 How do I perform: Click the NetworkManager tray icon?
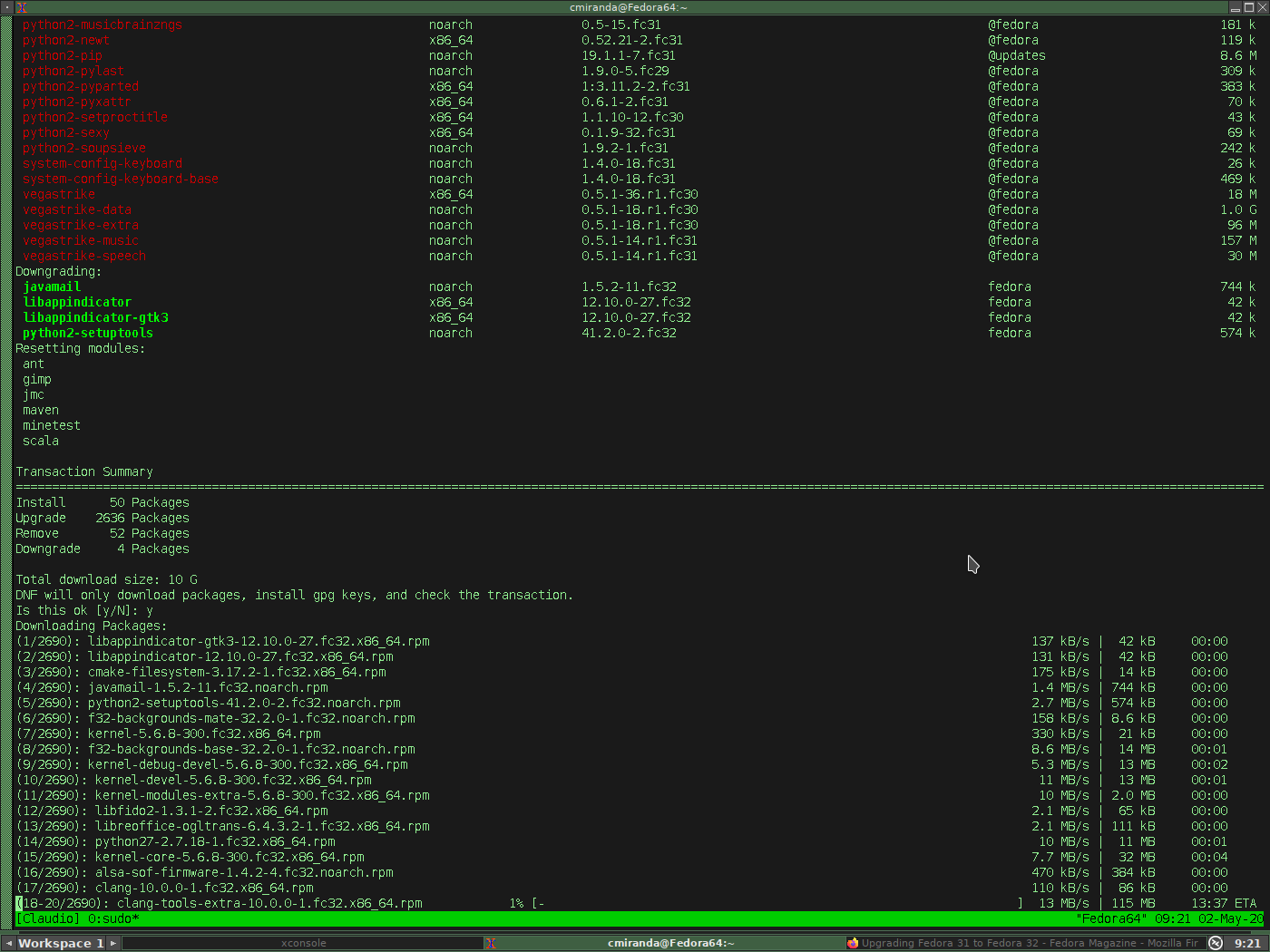1216,943
